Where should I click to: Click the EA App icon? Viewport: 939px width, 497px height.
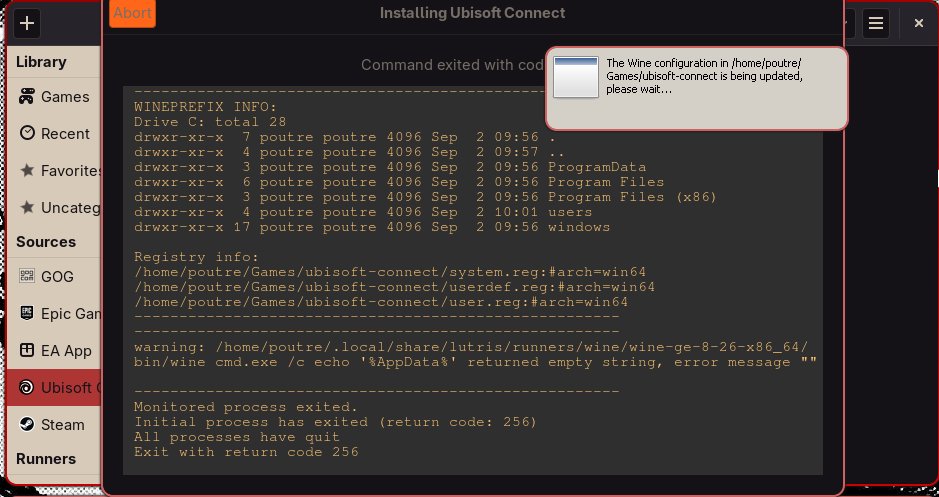click(26, 350)
